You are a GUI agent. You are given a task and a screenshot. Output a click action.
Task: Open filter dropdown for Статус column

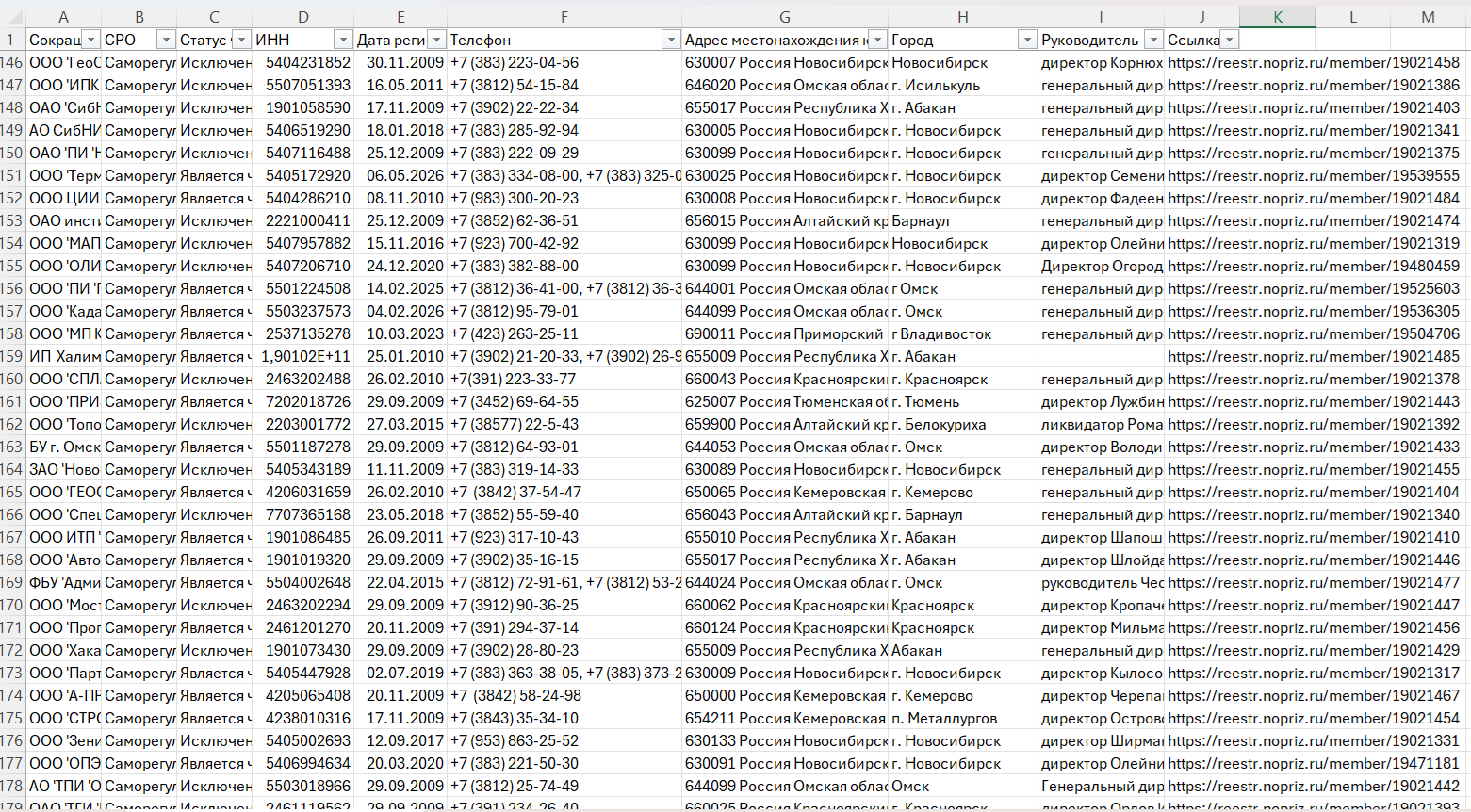click(241, 40)
